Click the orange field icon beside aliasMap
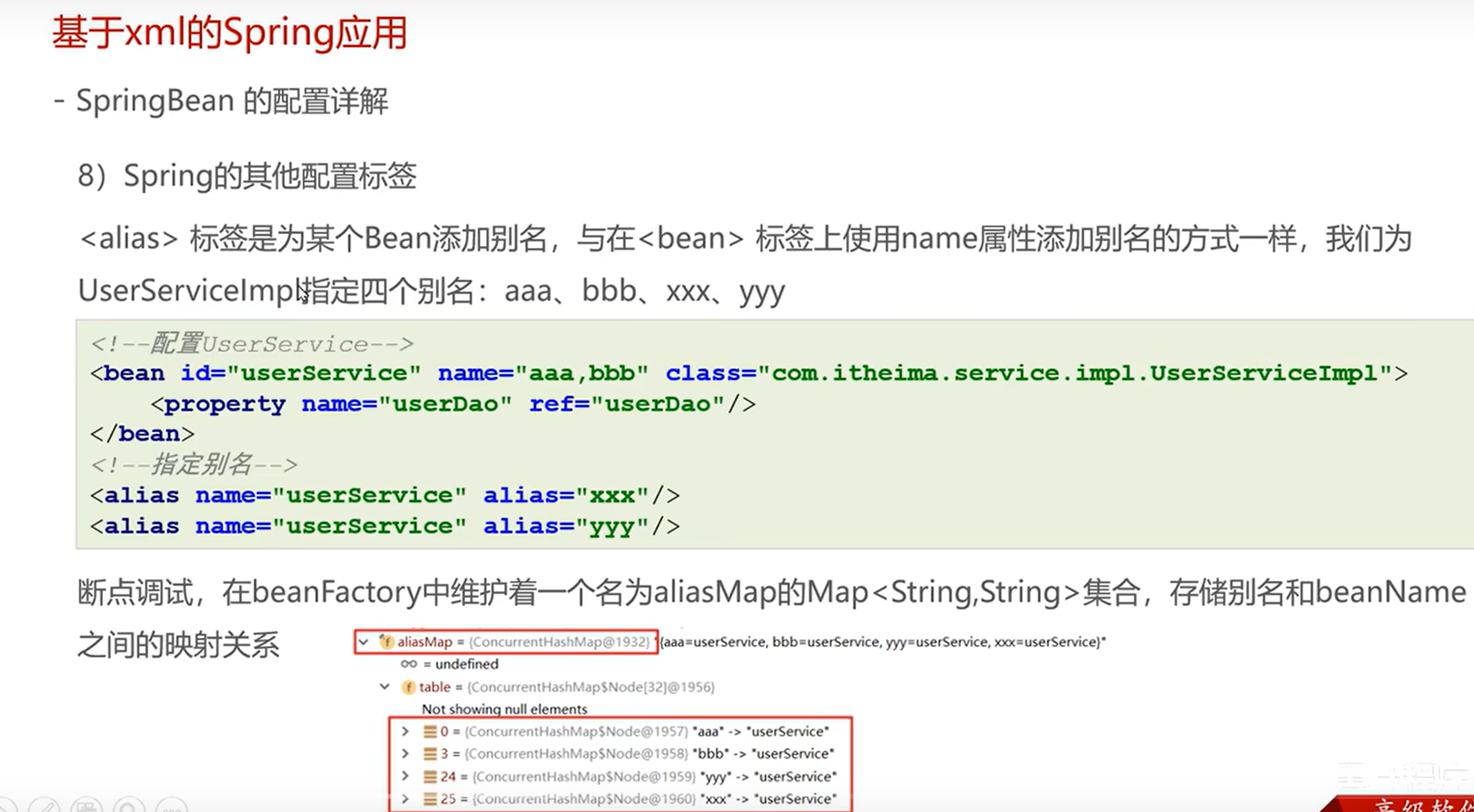This screenshot has height=812, width=1474. [386, 642]
